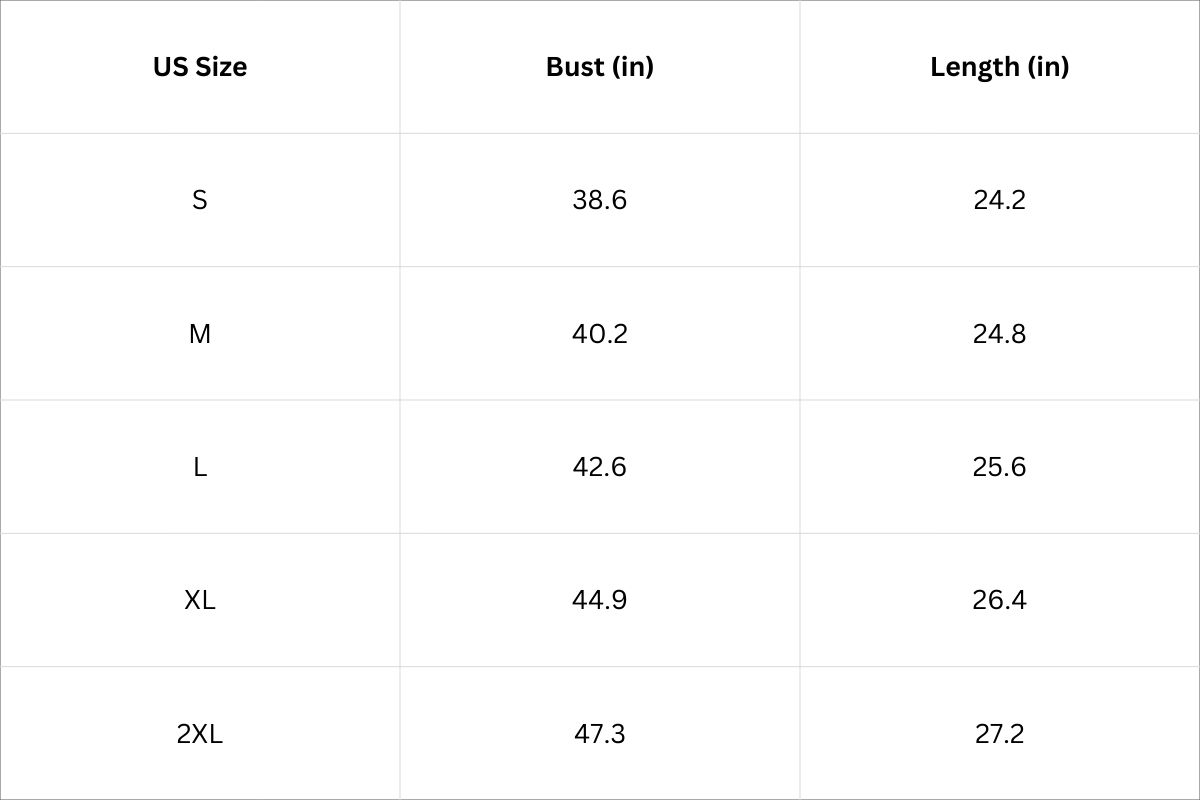Click bust value 42.6
The image size is (1200, 800).
point(600,467)
